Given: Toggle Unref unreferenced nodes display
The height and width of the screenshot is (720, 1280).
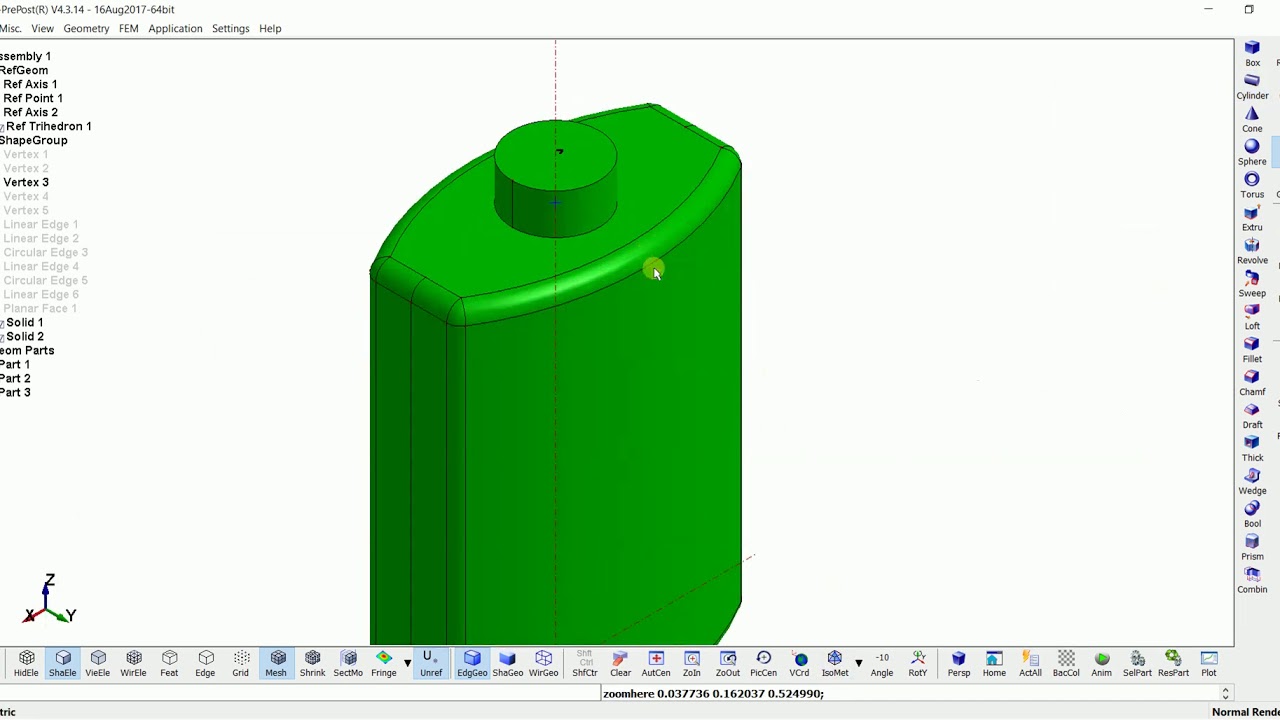Looking at the screenshot, I should click(x=431, y=664).
